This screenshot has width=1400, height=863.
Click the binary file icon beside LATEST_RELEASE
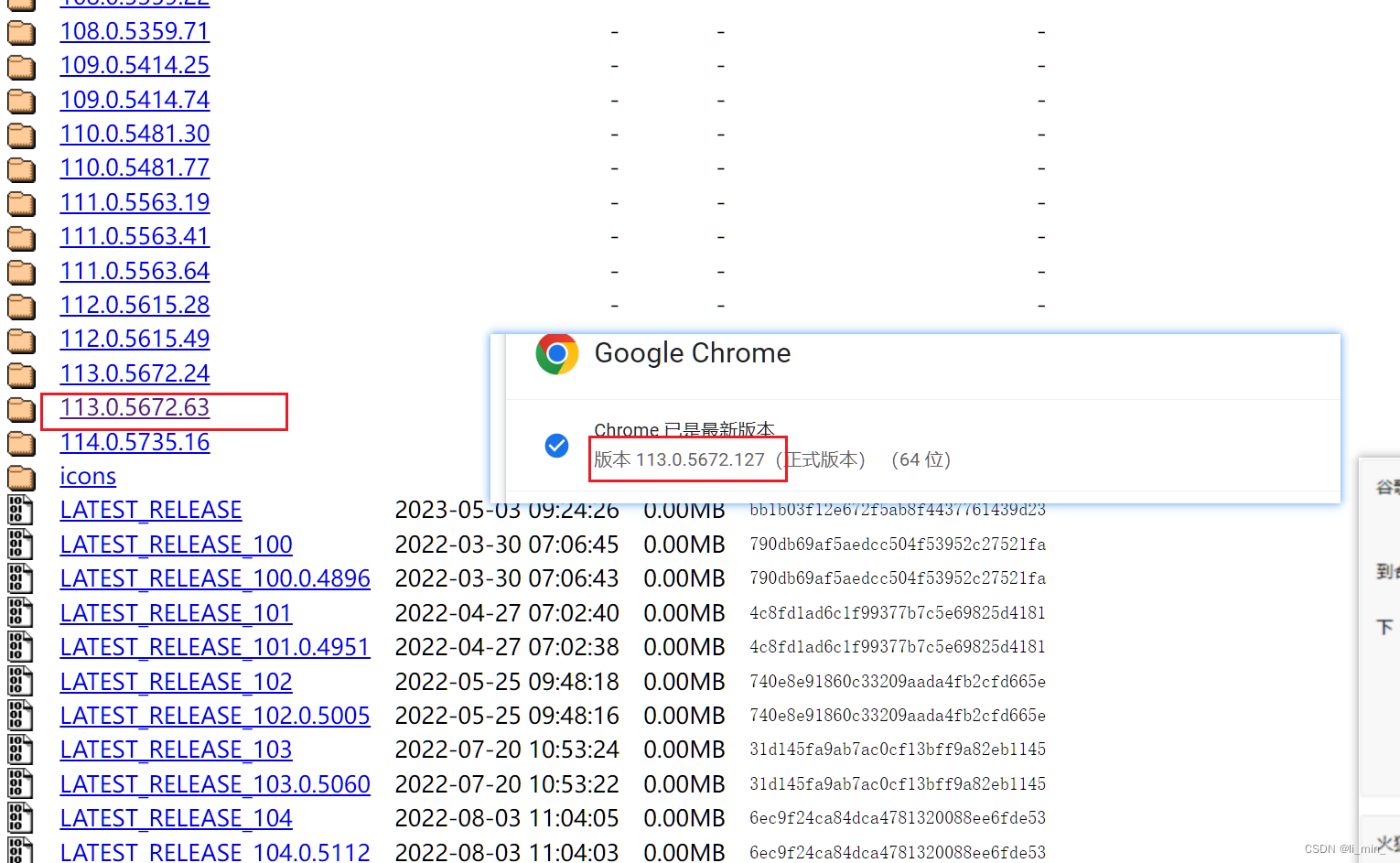click(20, 510)
